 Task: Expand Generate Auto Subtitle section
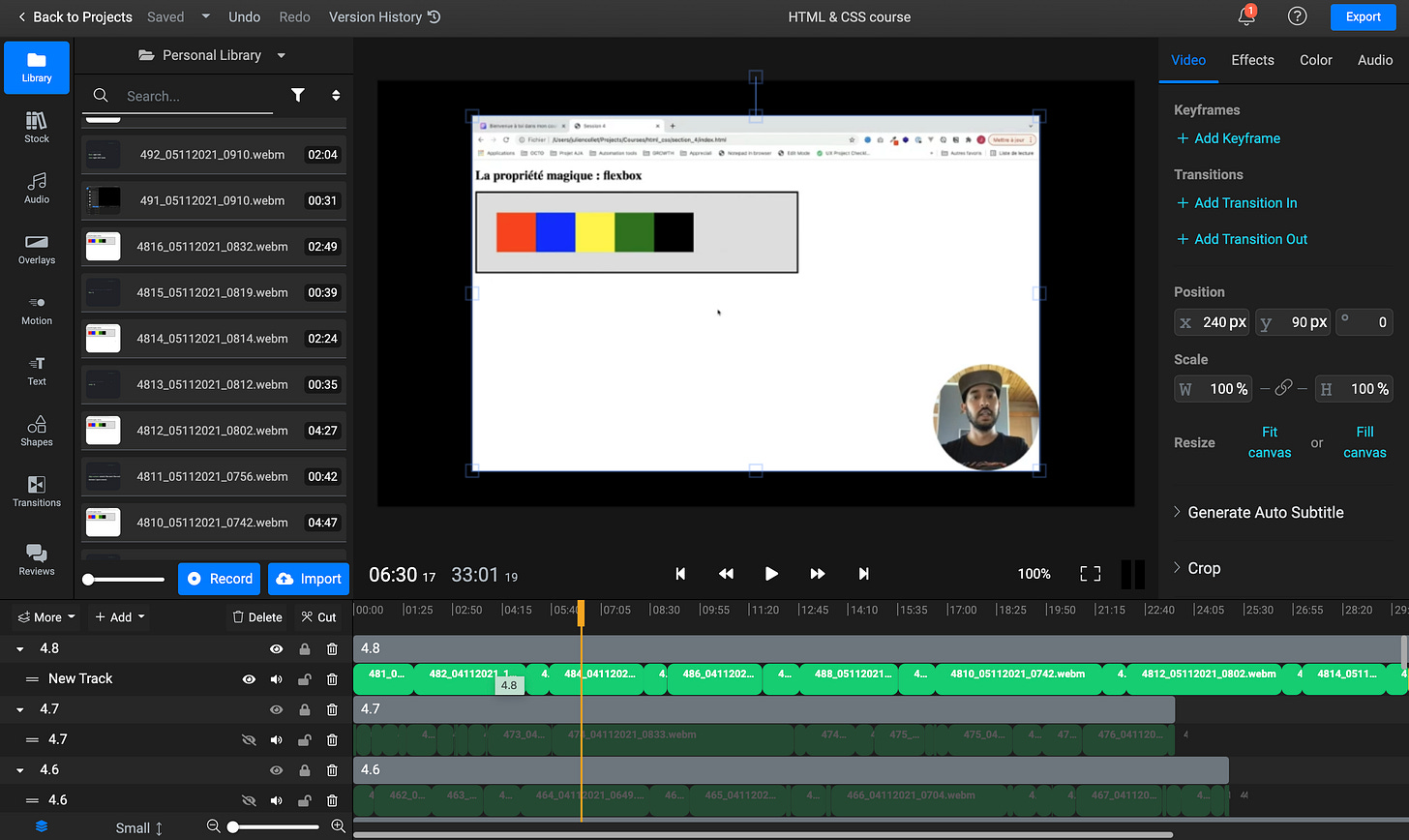point(1258,512)
